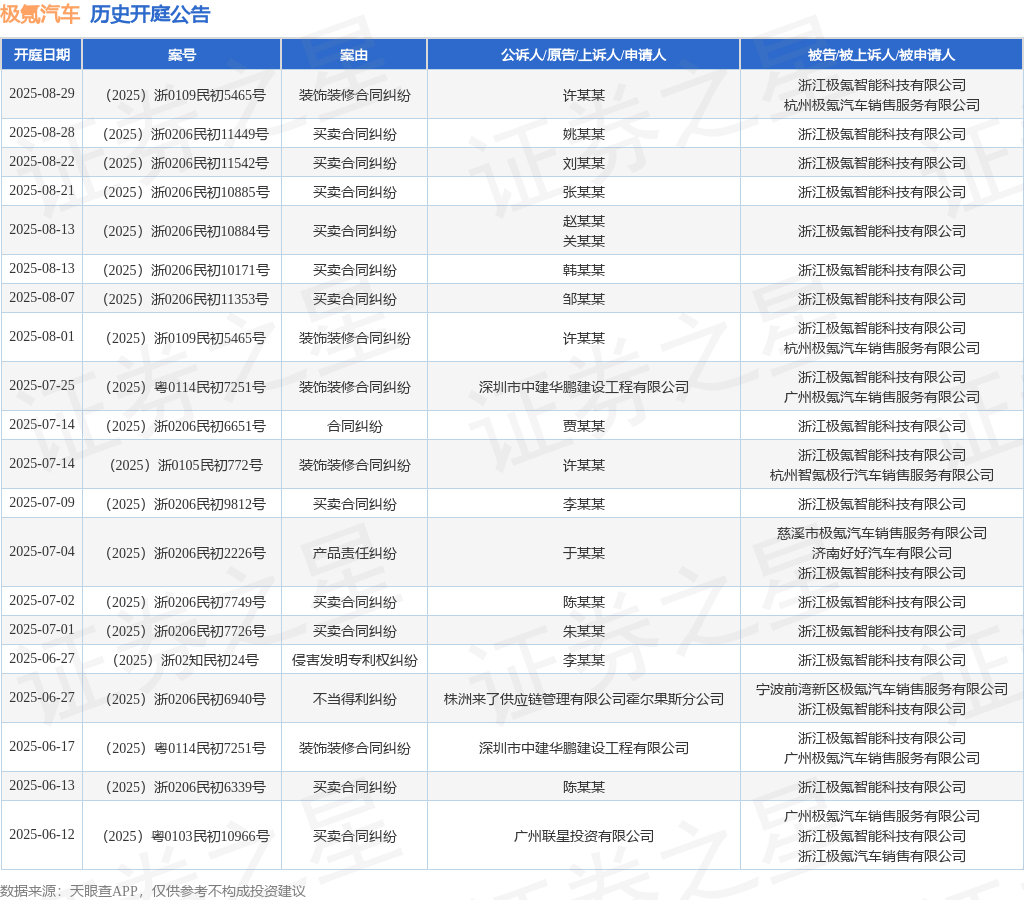Click defendant 济南好好汽车有限公司
The height and width of the screenshot is (900, 1024).
tap(882, 553)
